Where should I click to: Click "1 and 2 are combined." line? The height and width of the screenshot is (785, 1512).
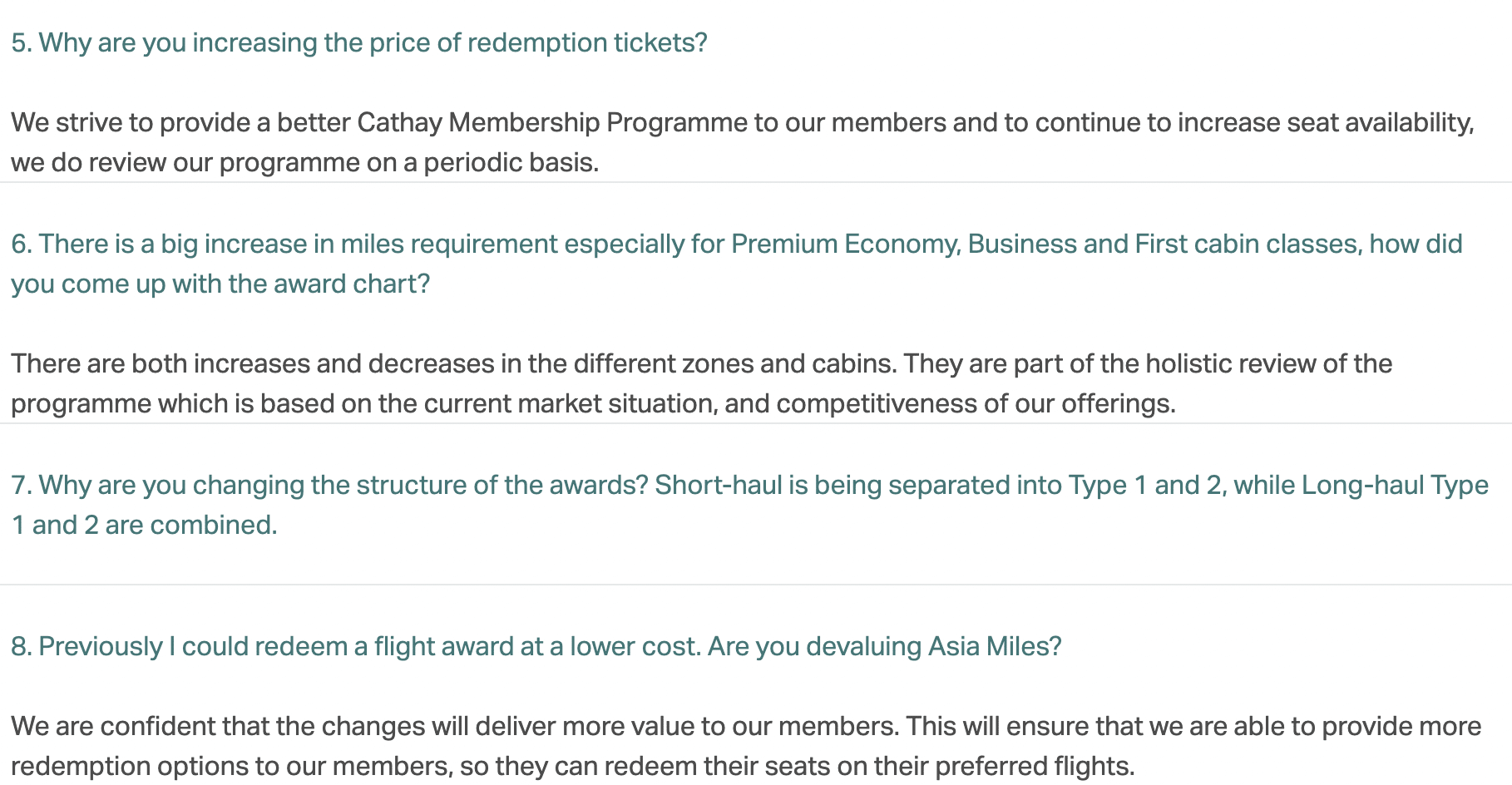coord(144,525)
